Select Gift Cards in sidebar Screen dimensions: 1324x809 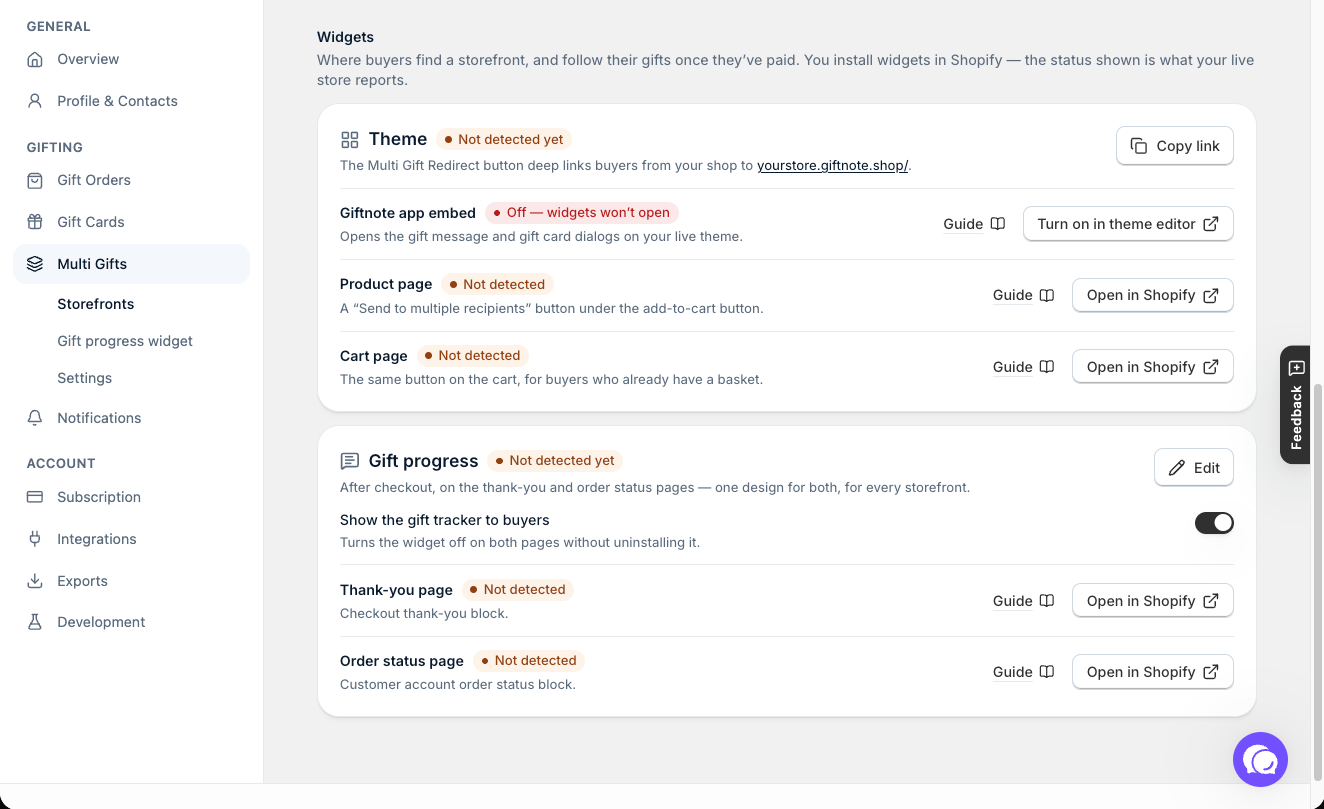[x=131, y=222]
